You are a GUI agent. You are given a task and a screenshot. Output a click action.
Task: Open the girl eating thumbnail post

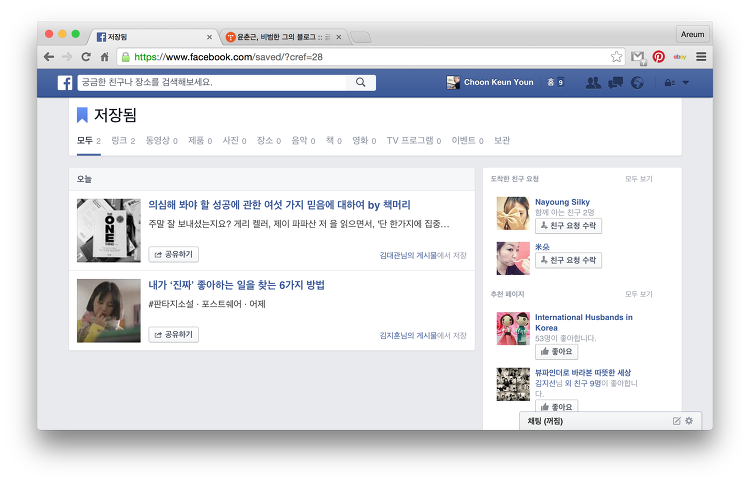coord(109,311)
